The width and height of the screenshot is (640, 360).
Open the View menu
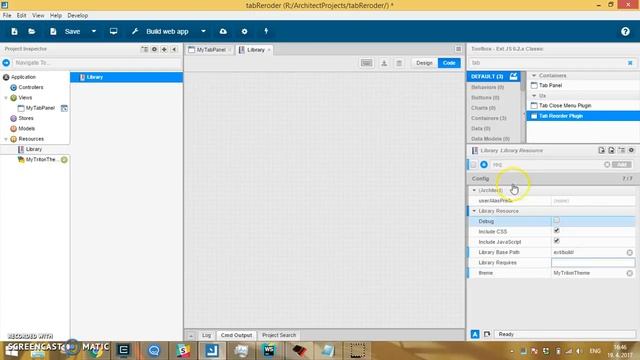tap(38, 16)
